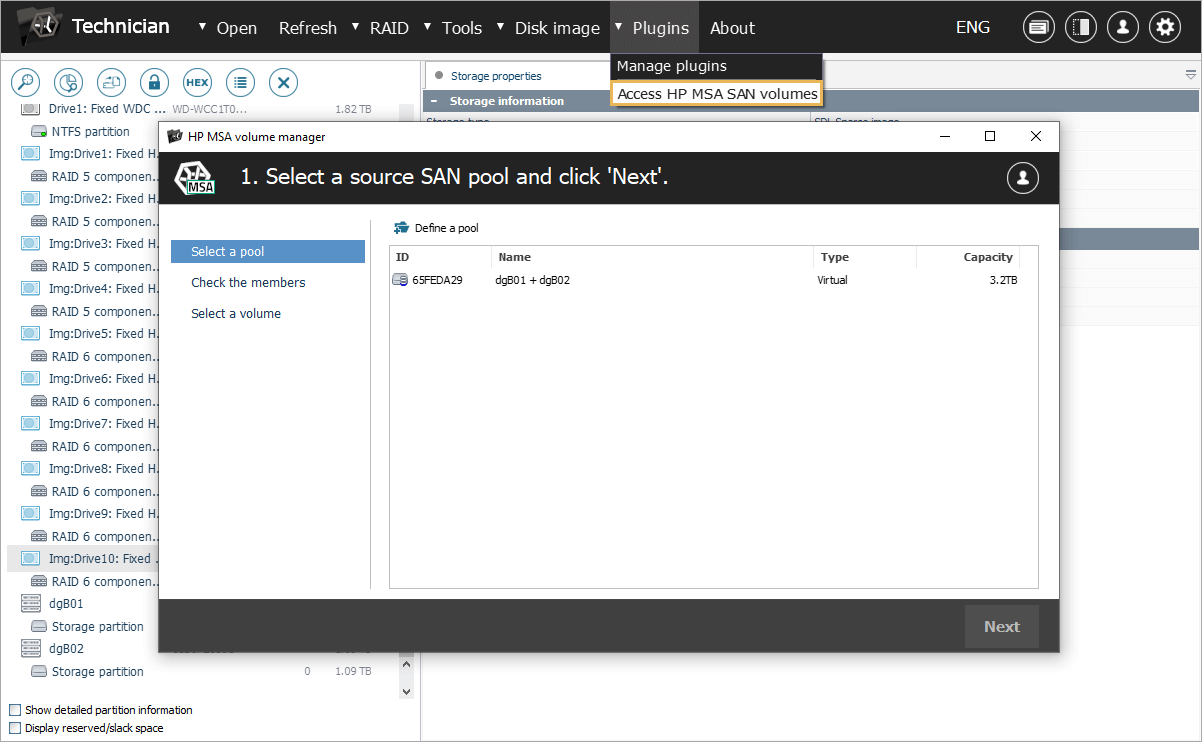The image size is (1202, 742).
Task: Select pool row 'dgB01 + dgB02'
Action: coord(532,280)
